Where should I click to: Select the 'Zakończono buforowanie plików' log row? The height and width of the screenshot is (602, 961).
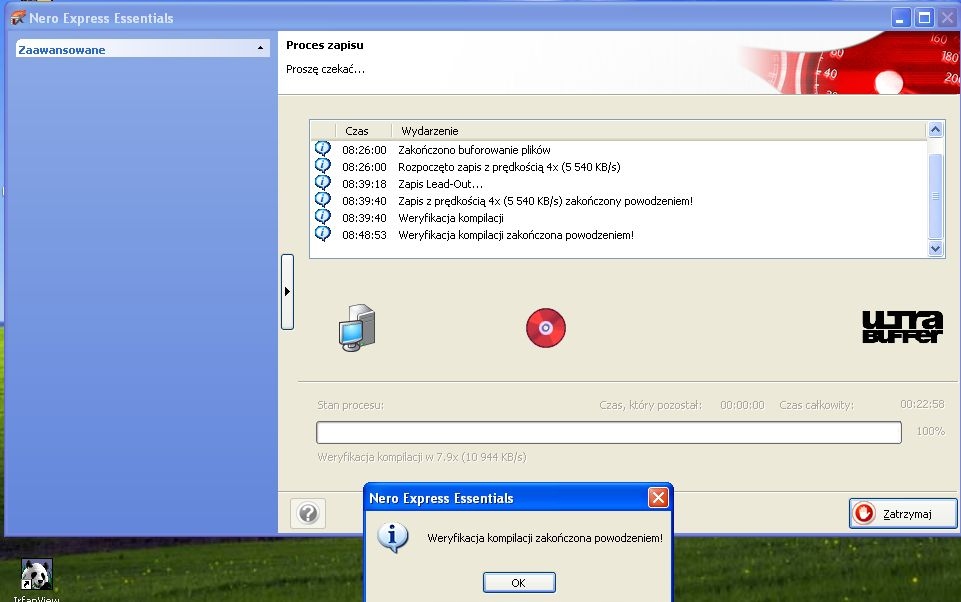pyautogui.click(x=619, y=150)
